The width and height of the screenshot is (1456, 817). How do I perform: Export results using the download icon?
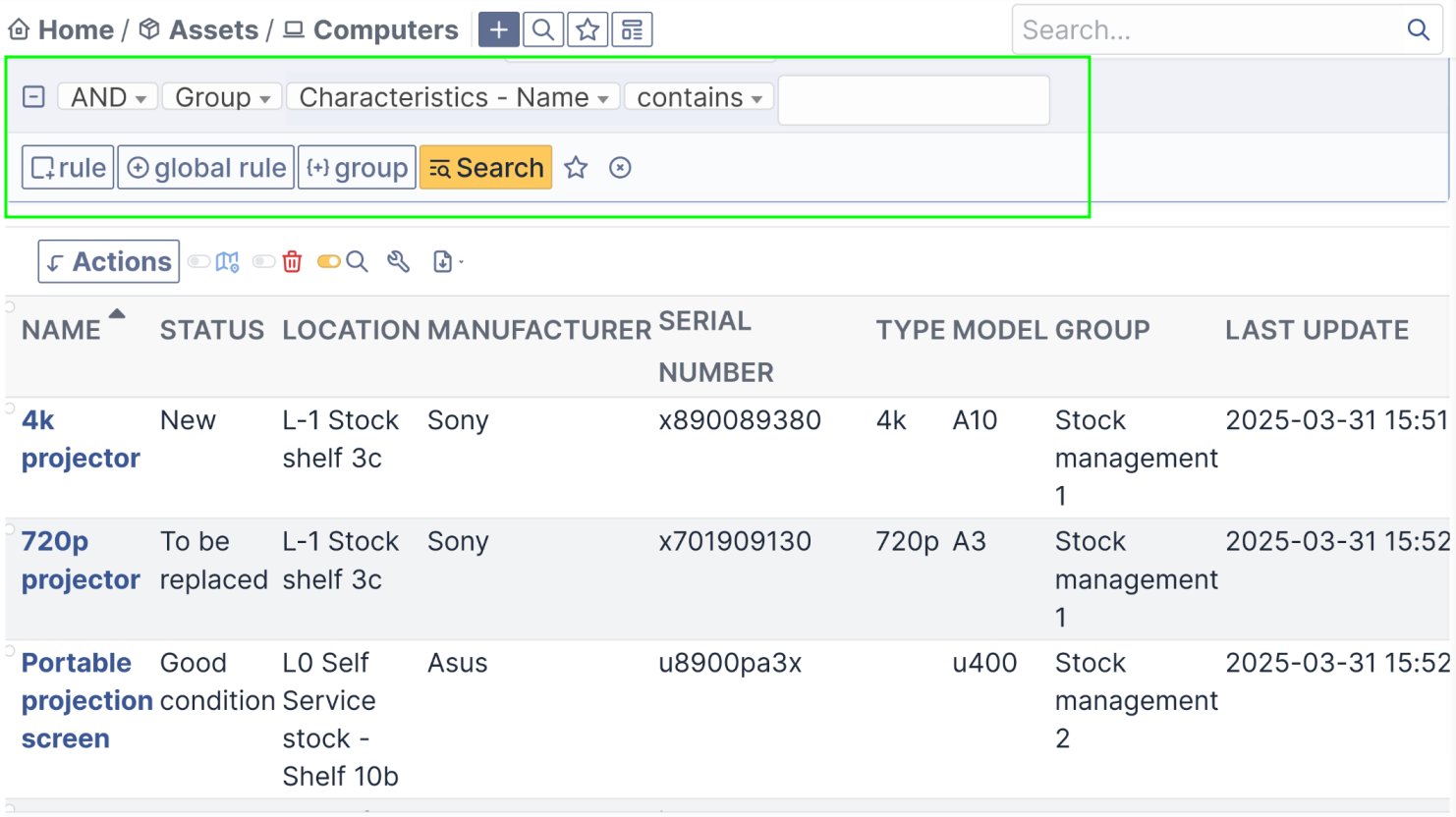coord(442,262)
